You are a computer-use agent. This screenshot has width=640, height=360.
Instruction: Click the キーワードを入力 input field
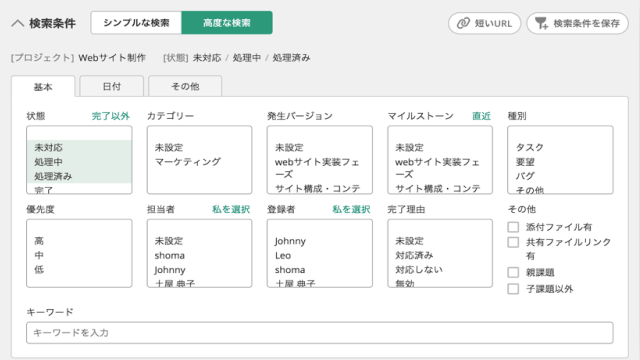click(320, 333)
